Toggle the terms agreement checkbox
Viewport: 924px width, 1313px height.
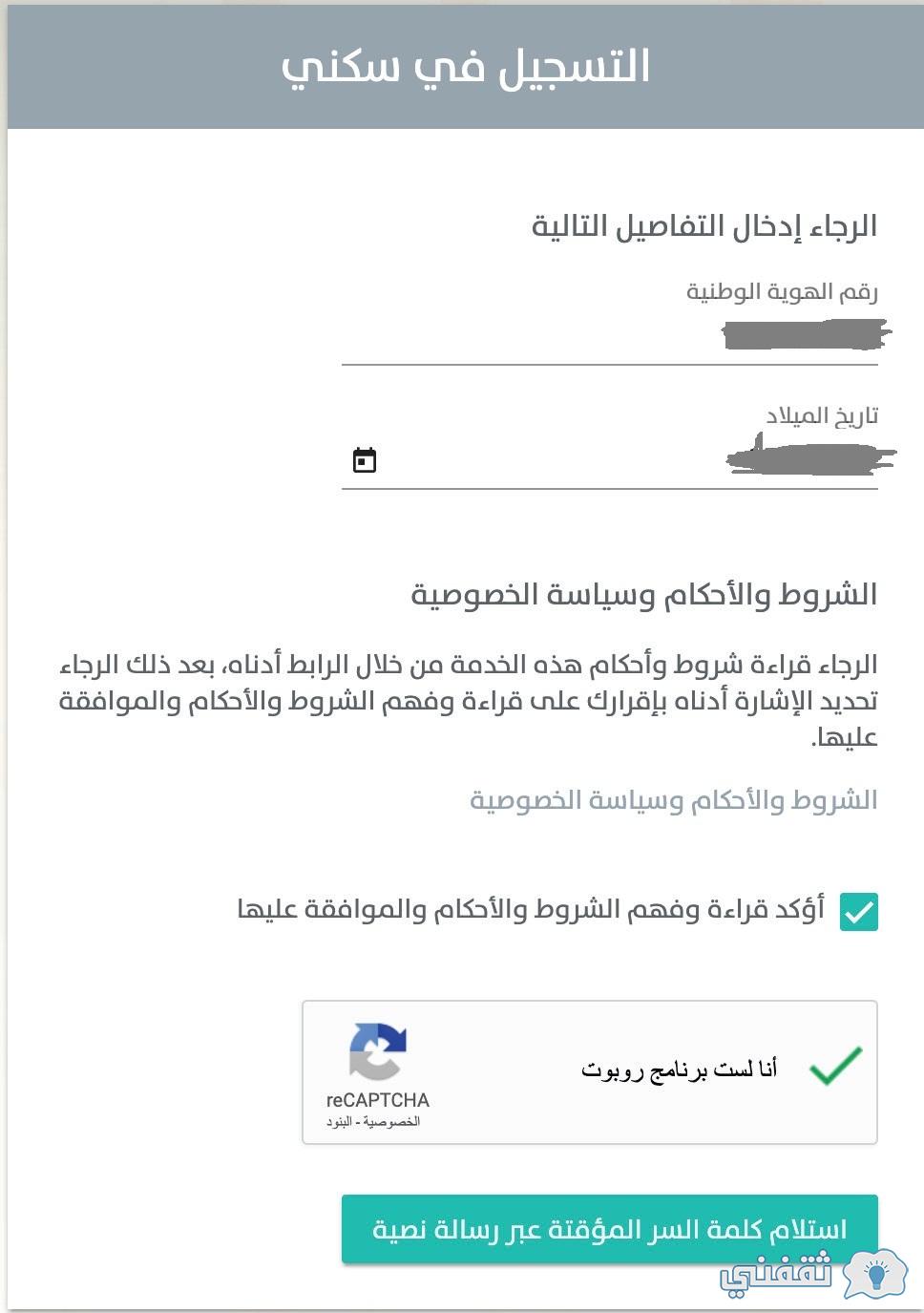coord(858,911)
